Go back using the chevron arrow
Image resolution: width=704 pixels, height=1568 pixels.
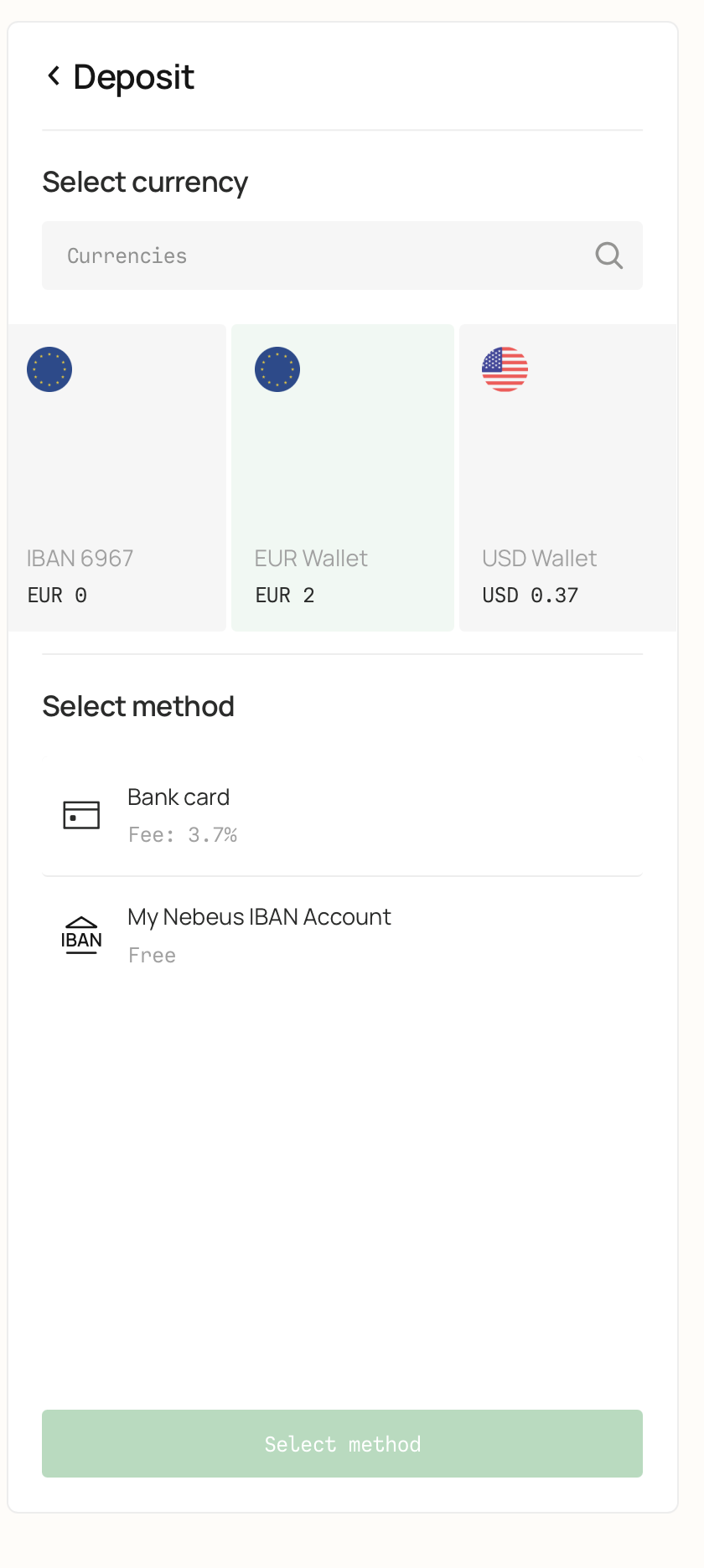tap(54, 76)
